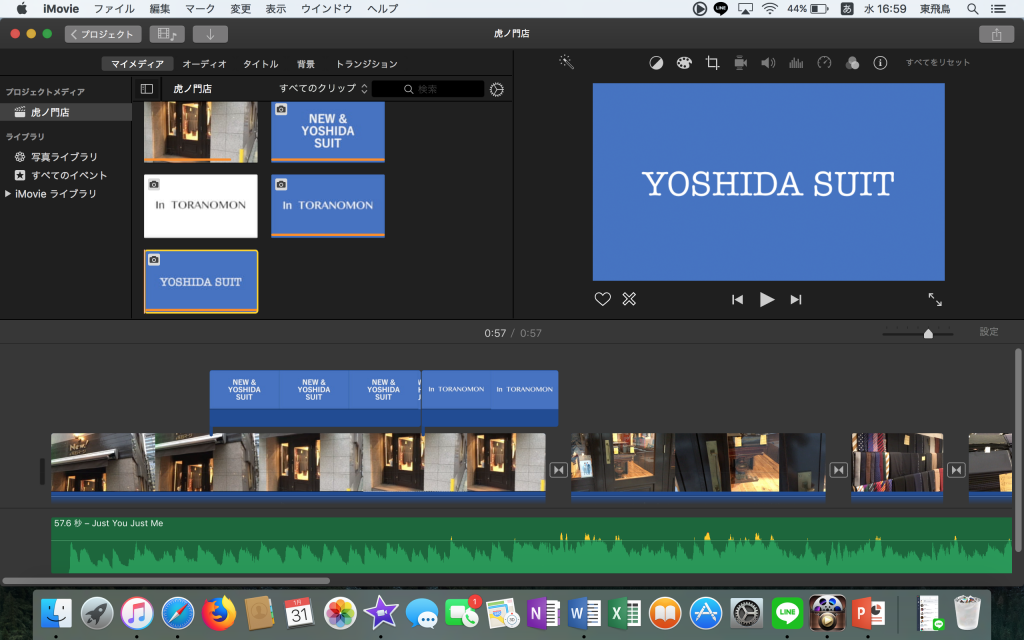Screen dimensions: 1024x640
Task: Select blue In TORANOMON thumbnail
Action: (328, 206)
